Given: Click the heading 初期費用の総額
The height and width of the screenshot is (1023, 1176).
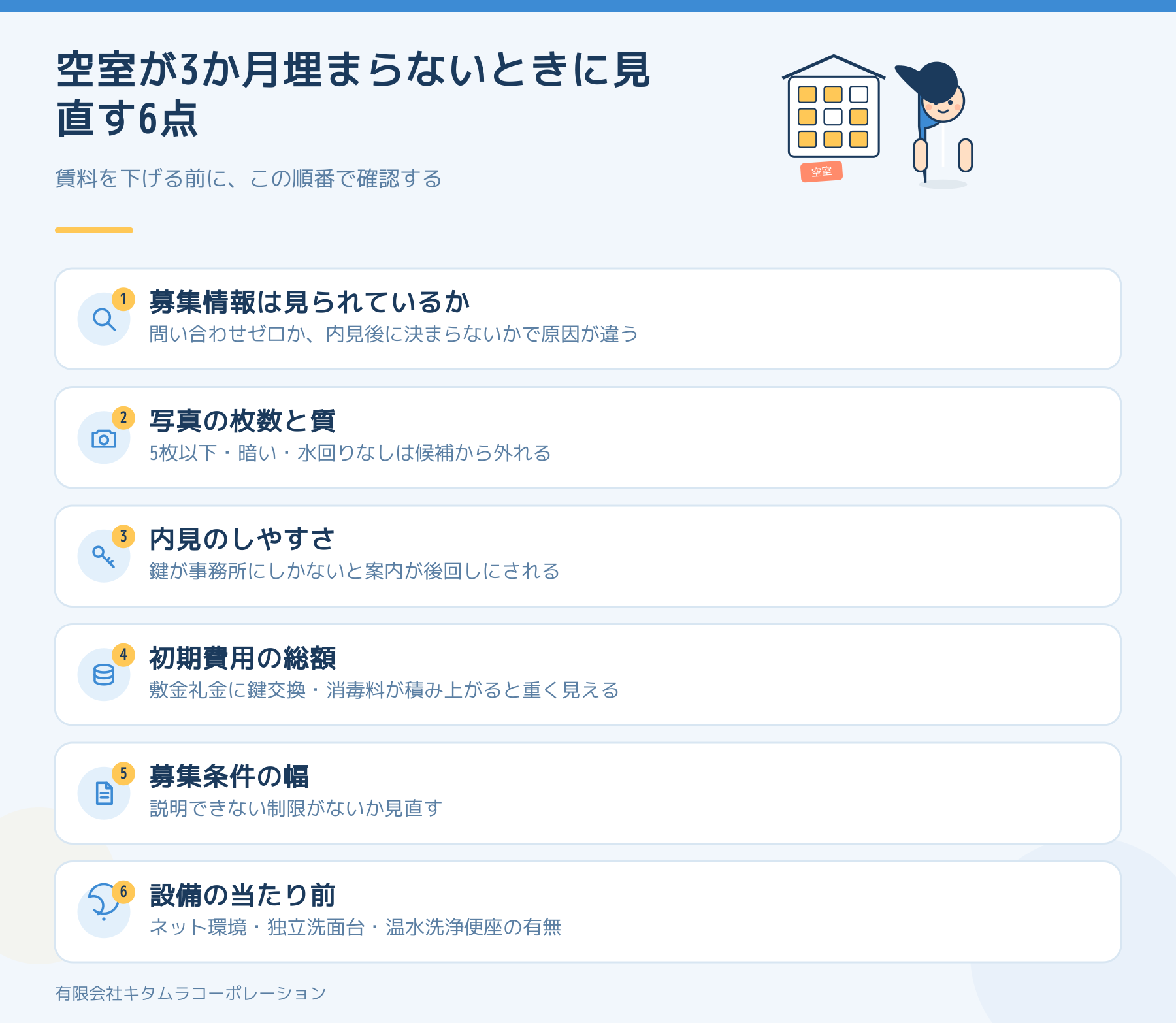Looking at the screenshot, I should tap(242, 658).
